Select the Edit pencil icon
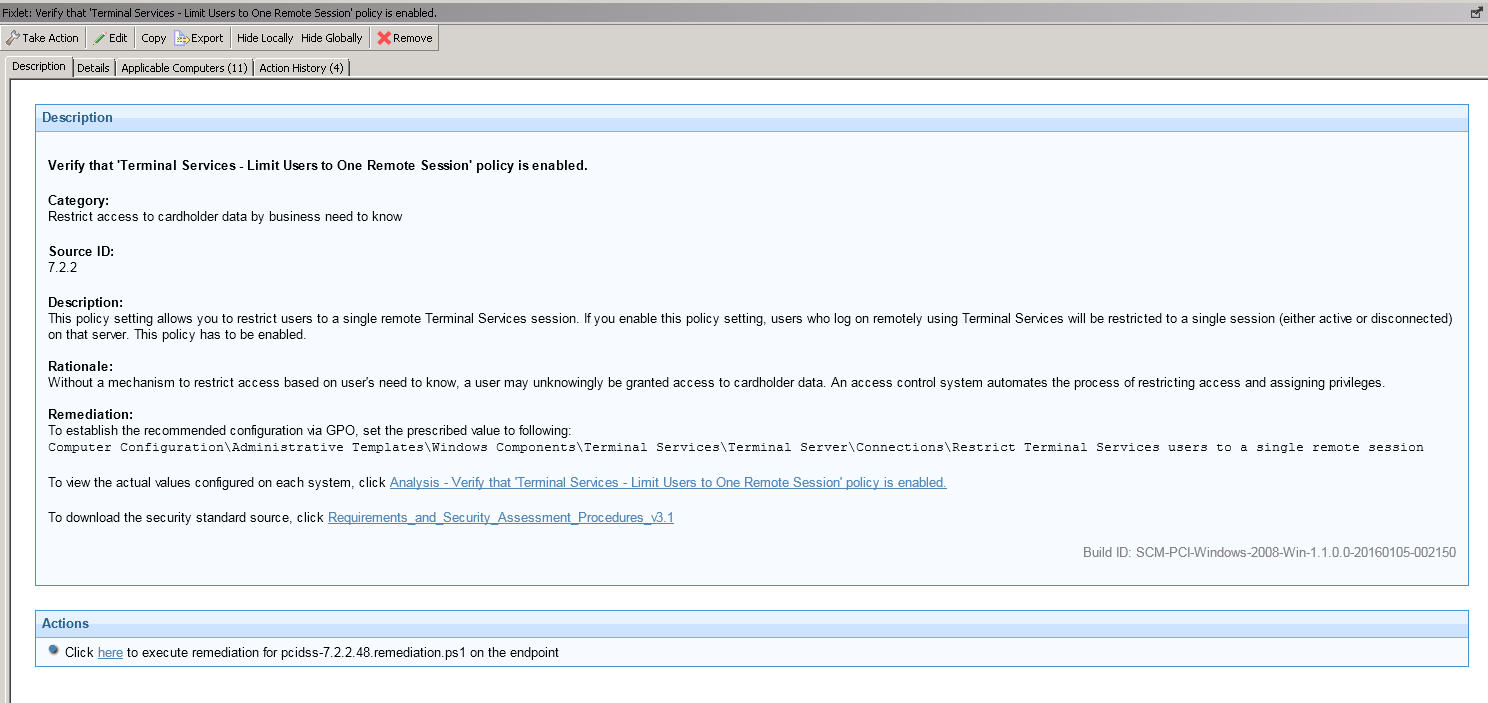The height and width of the screenshot is (703, 1488). pyautogui.click(x=98, y=37)
